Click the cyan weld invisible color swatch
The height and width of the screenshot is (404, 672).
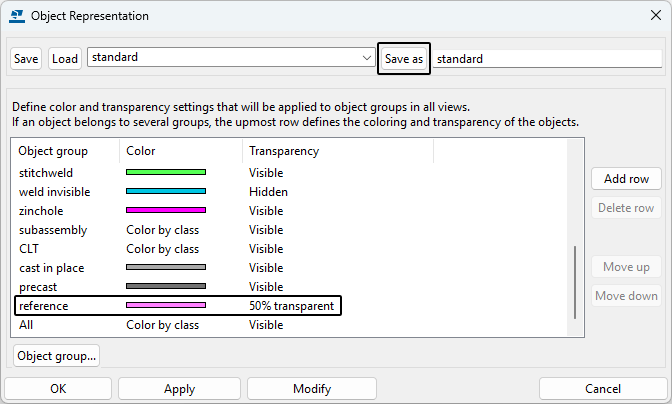click(165, 192)
